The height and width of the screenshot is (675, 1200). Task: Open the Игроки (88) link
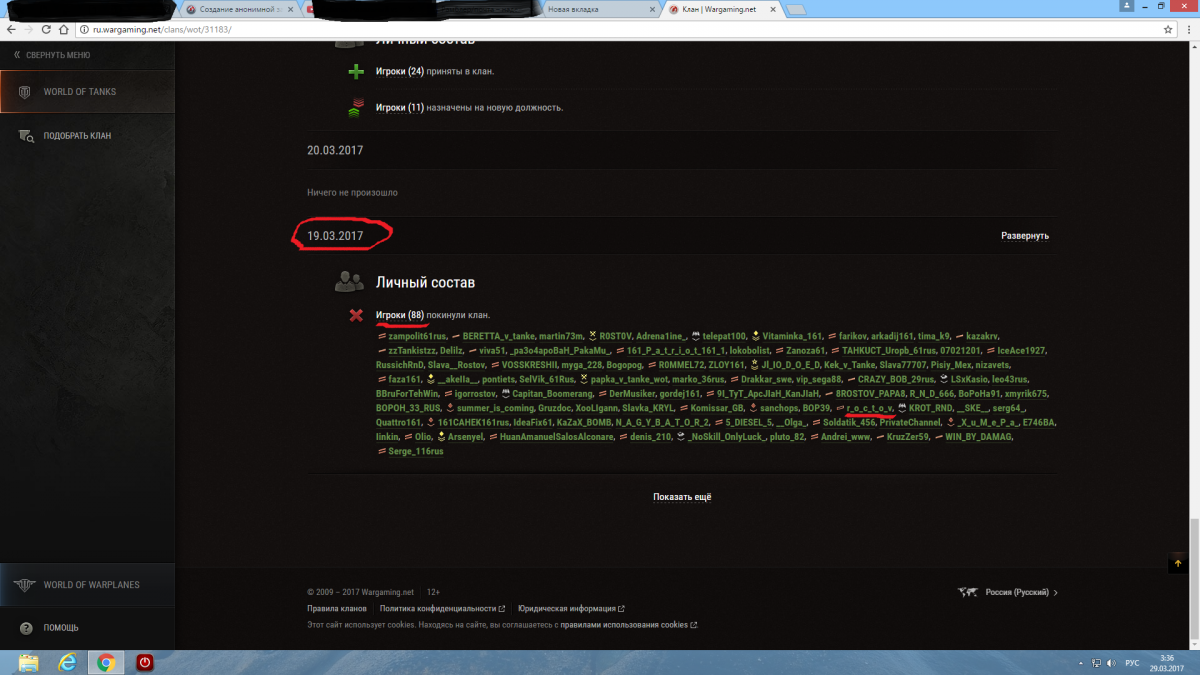(400, 315)
